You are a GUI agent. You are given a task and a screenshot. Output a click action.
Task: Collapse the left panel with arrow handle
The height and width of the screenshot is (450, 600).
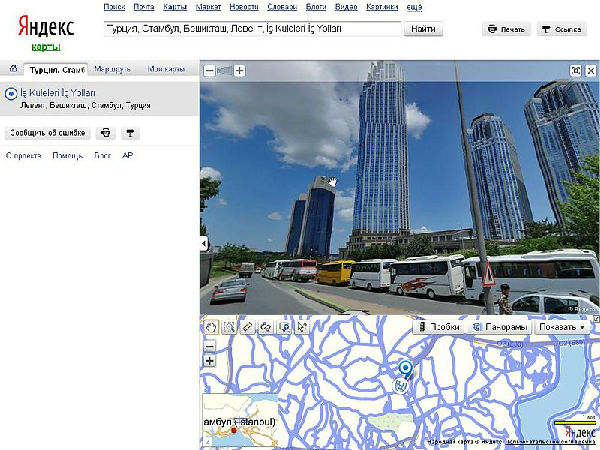[x=204, y=244]
